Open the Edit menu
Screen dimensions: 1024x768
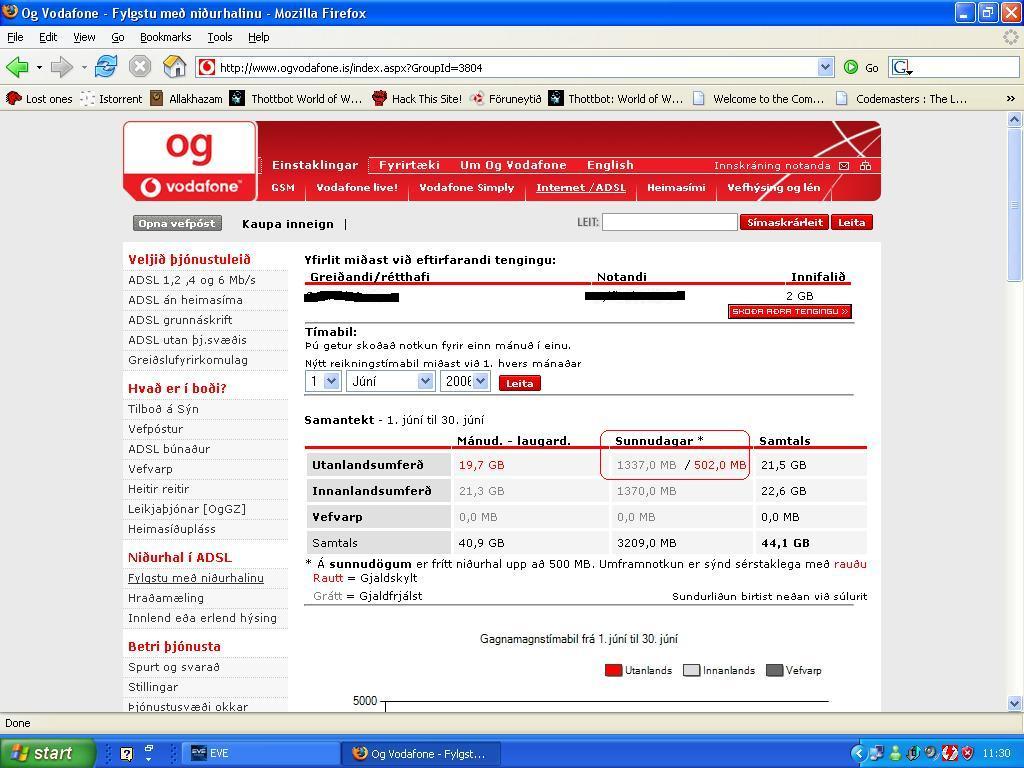pyautogui.click(x=48, y=37)
